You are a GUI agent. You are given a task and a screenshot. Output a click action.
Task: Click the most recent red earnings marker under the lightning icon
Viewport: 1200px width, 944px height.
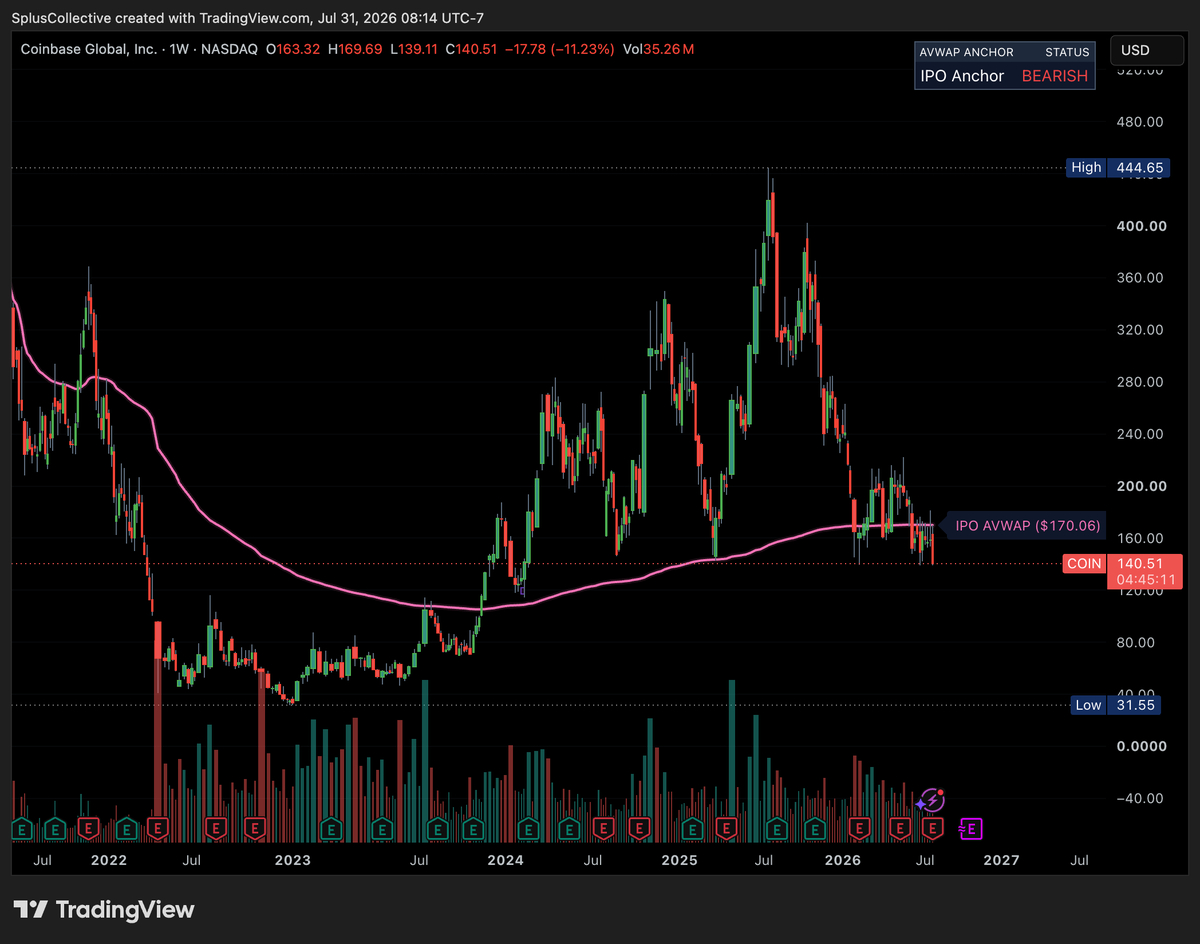pyautogui.click(x=932, y=828)
